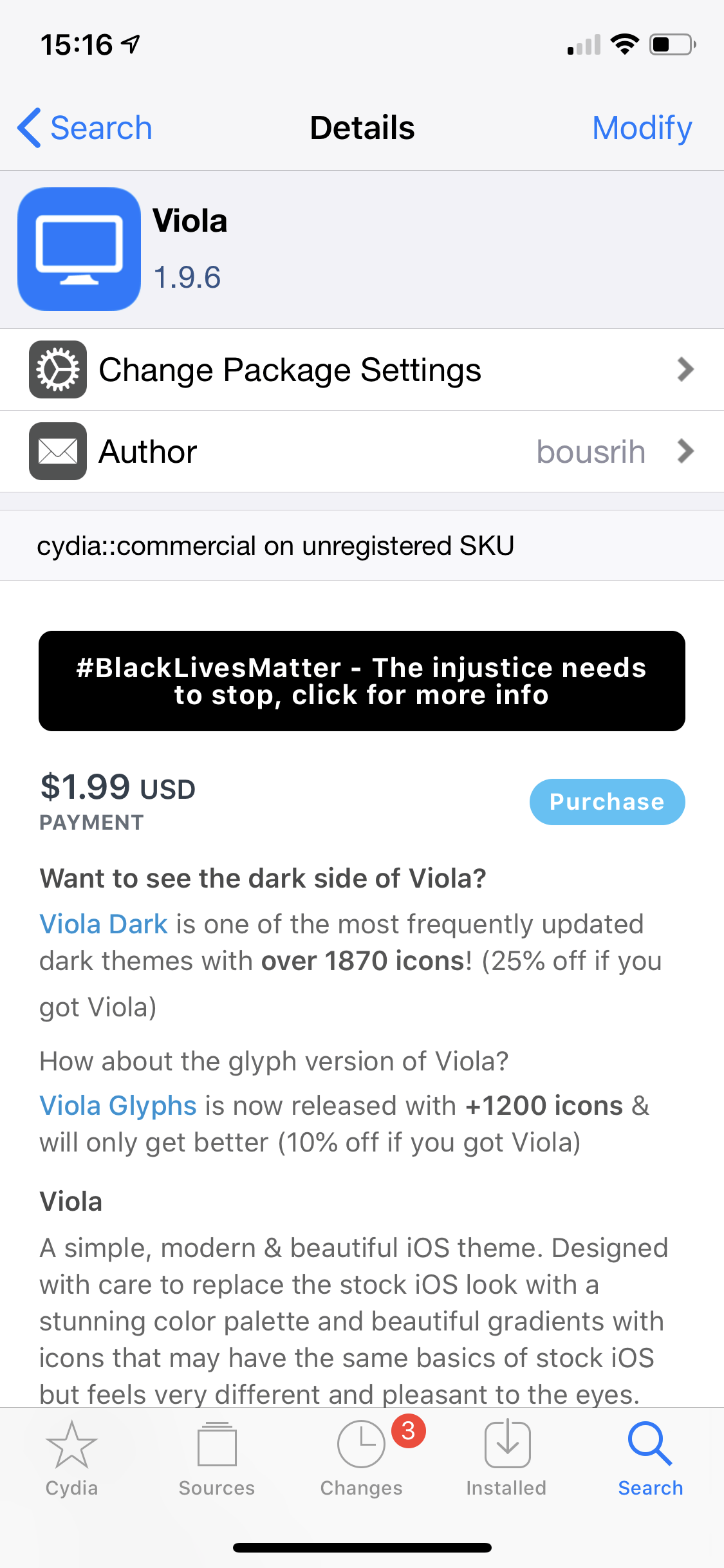Tap the back chevron to Search

(30, 128)
